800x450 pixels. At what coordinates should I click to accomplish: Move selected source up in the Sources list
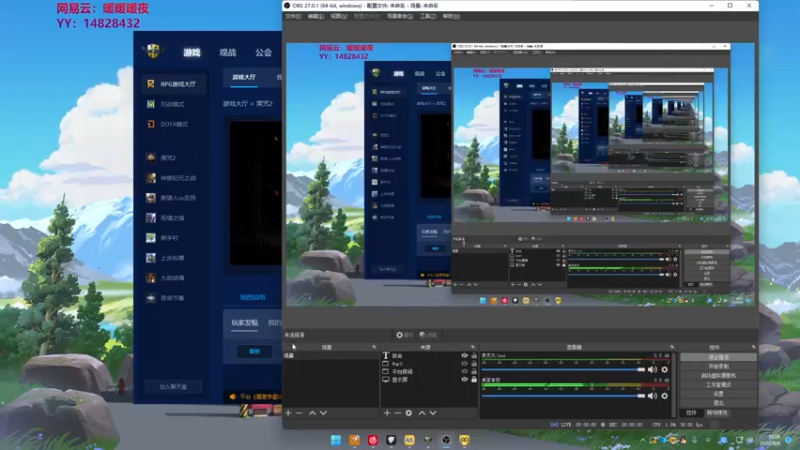tap(422, 413)
